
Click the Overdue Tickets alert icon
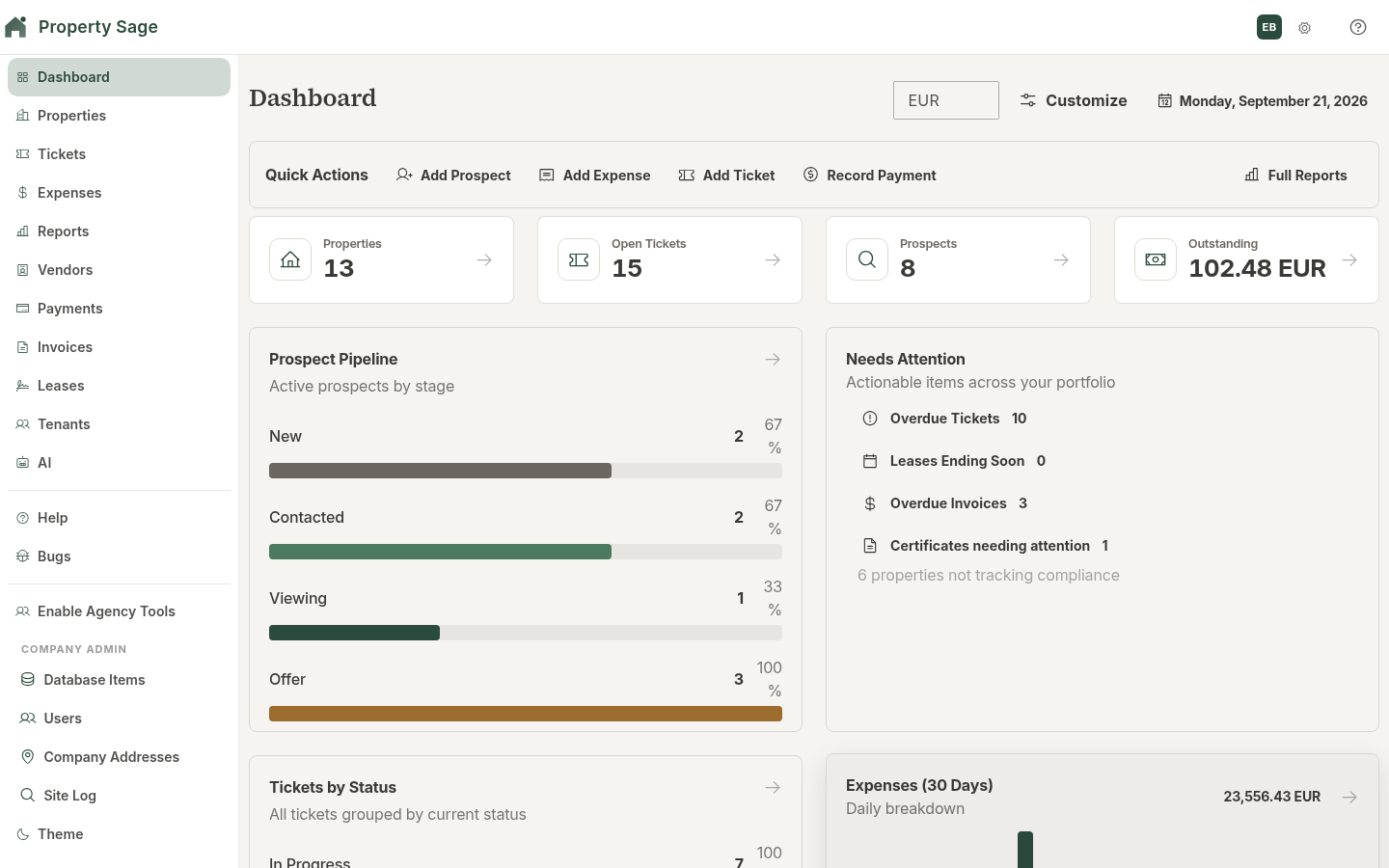(870, 419)
